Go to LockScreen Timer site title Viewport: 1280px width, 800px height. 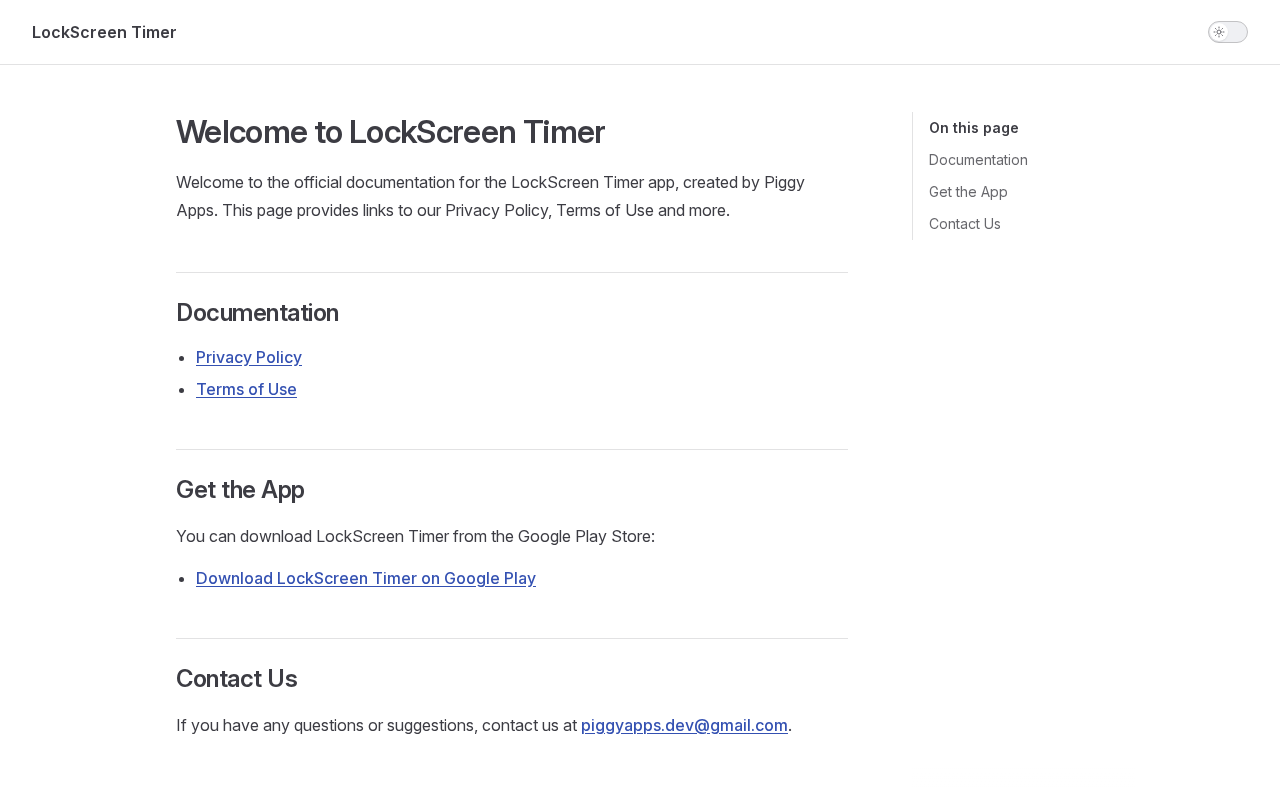pyautogui.click(x=104, y=32)
